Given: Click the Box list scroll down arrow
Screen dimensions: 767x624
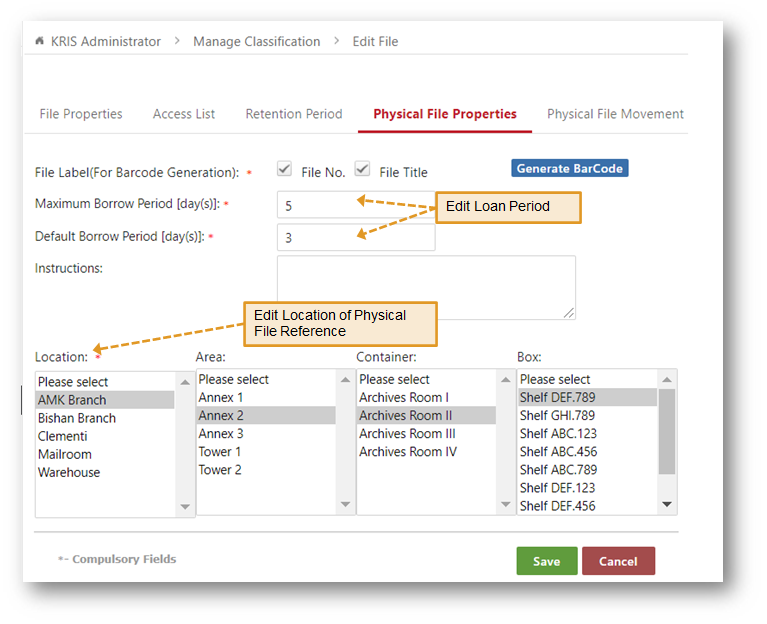Looking at the screenshot, I should pyautogui.click(x=667, y=504).
